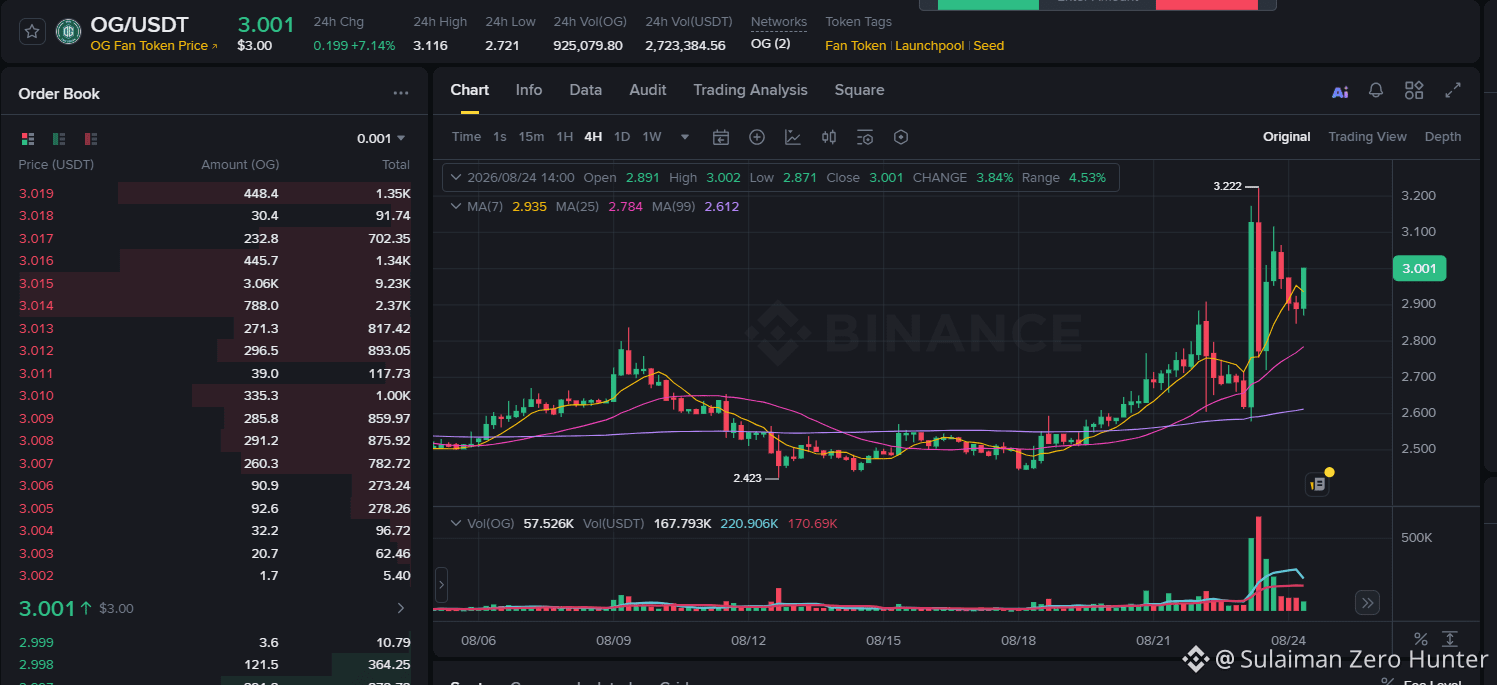Open more time intervals dropdown arrow
Screen dimensions: 1497x685
[685, 137]
